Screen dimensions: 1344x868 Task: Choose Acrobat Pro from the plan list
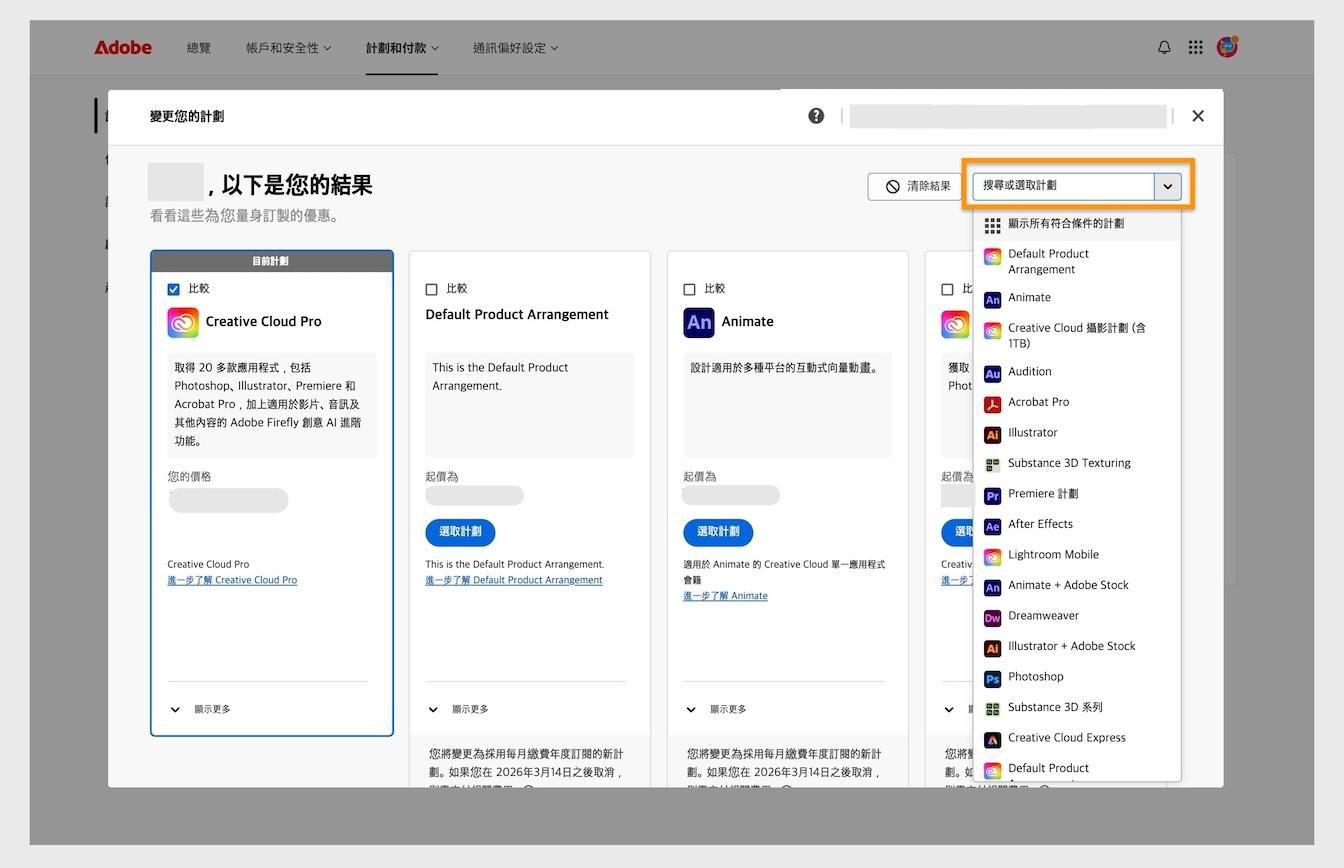coord(1038,402)
